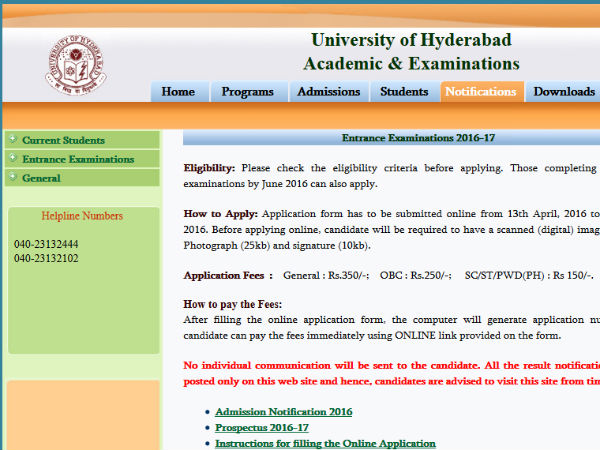
Task: Click helpline number 040-23132444
Action: coord(46,244)
